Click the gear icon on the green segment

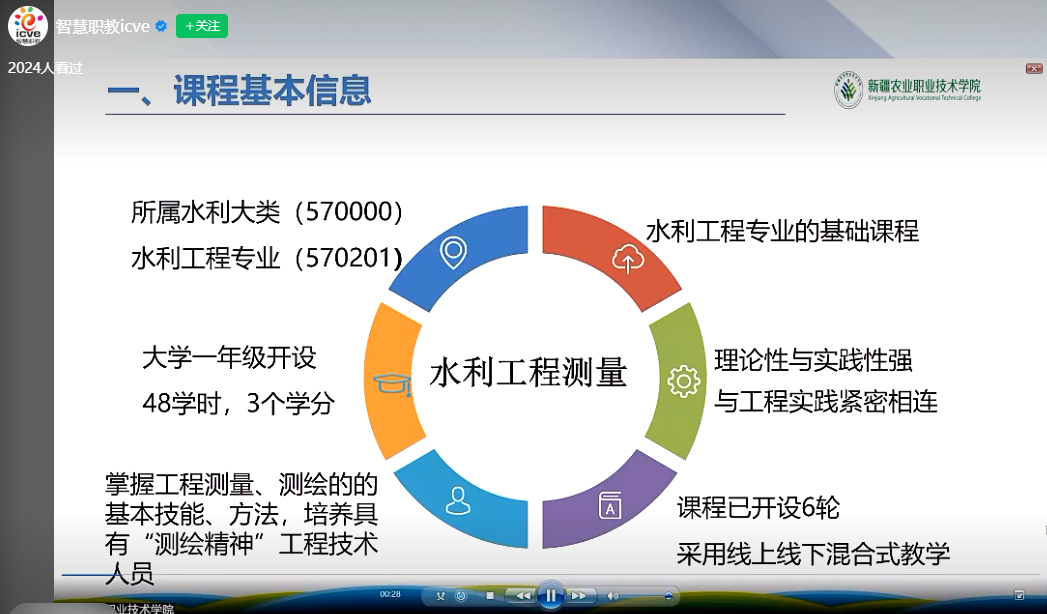[x=684, y=380]
